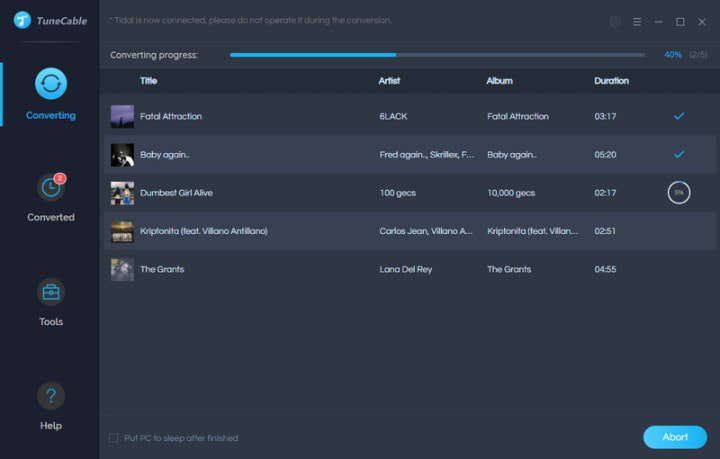Click the 40% progress value

pyautogui.click(x=673, y=55)
